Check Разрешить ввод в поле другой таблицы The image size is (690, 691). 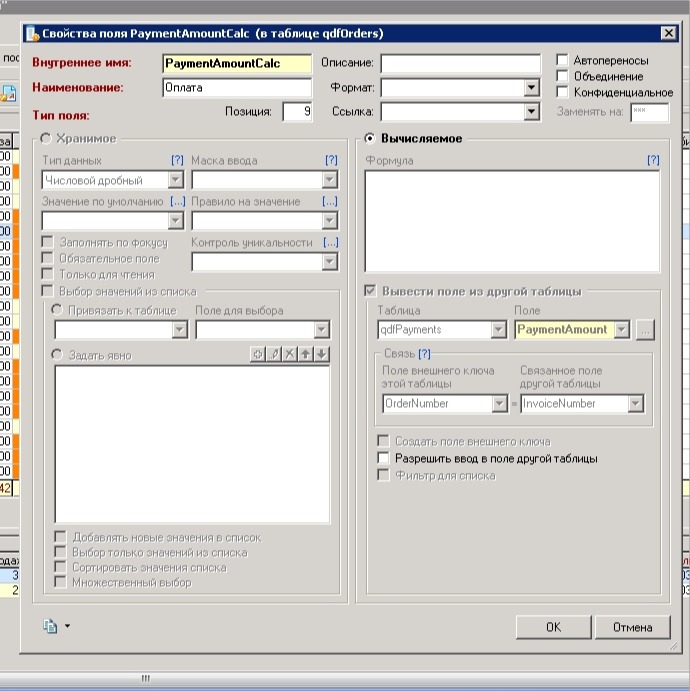(x=383, y=458)
